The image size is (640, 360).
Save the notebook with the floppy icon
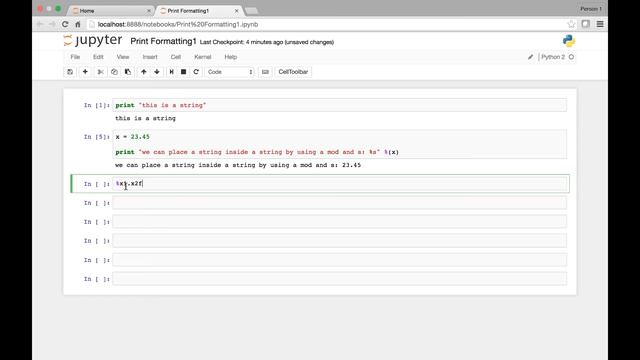click(x=70, y=72)
